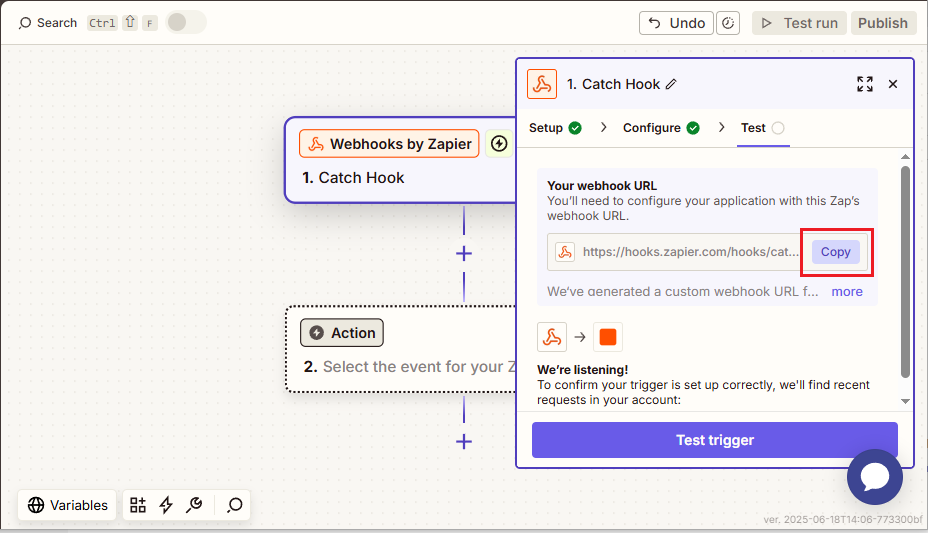The width and height of the screenshot is (928, 533).
Task: Click the wrench tools icon in bottom toolbar
Action: [x=194, y=505]
